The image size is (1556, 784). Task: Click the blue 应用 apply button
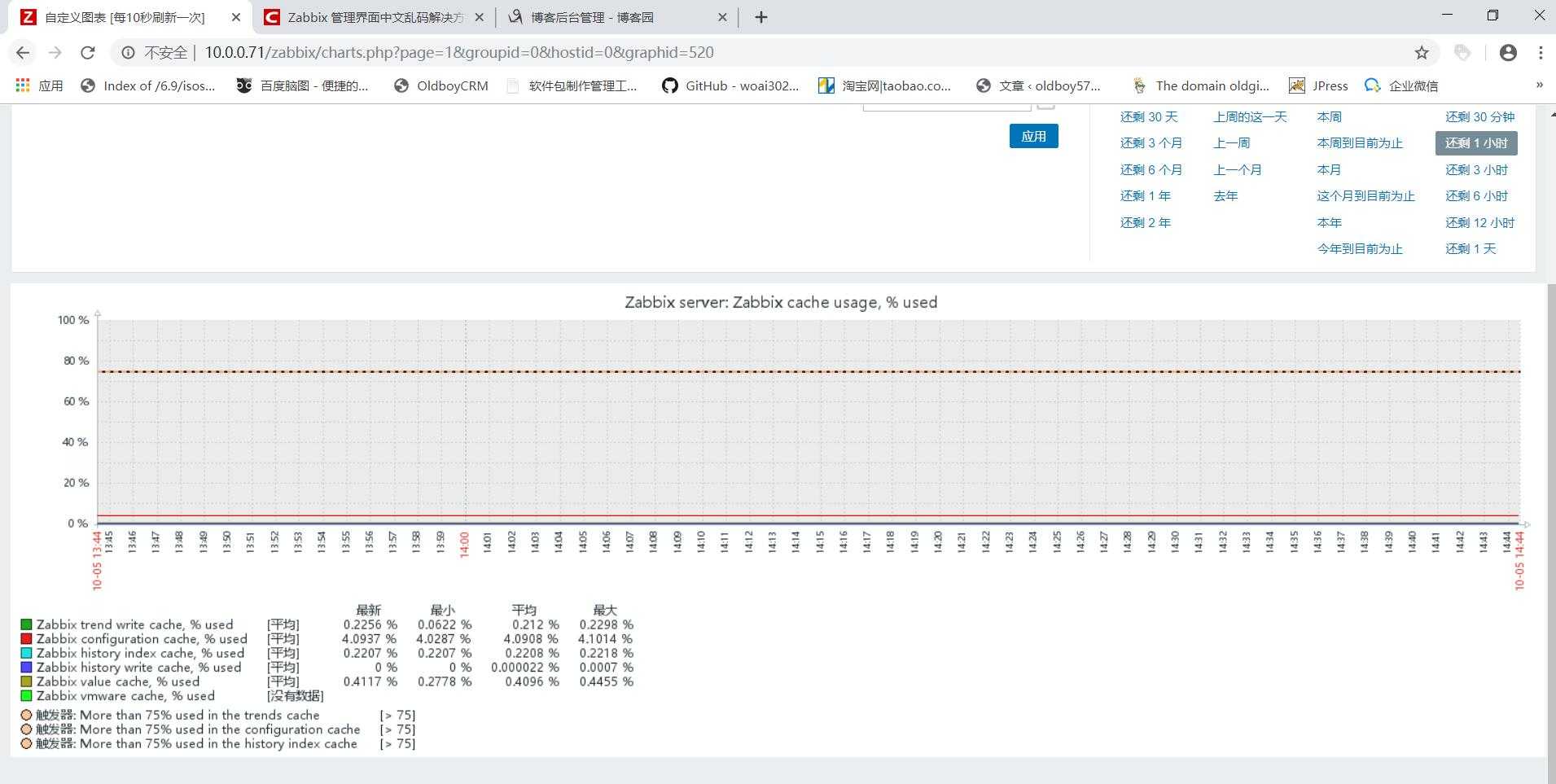pos(1033,136)
